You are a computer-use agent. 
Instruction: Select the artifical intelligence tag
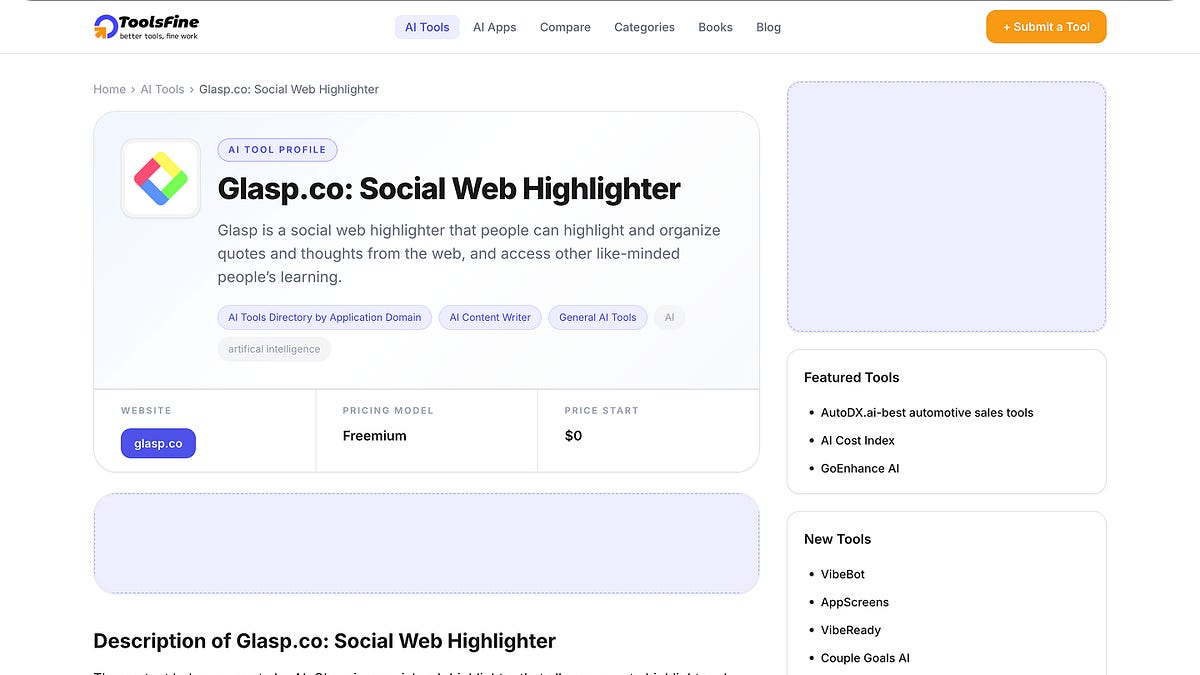(274, 349)
